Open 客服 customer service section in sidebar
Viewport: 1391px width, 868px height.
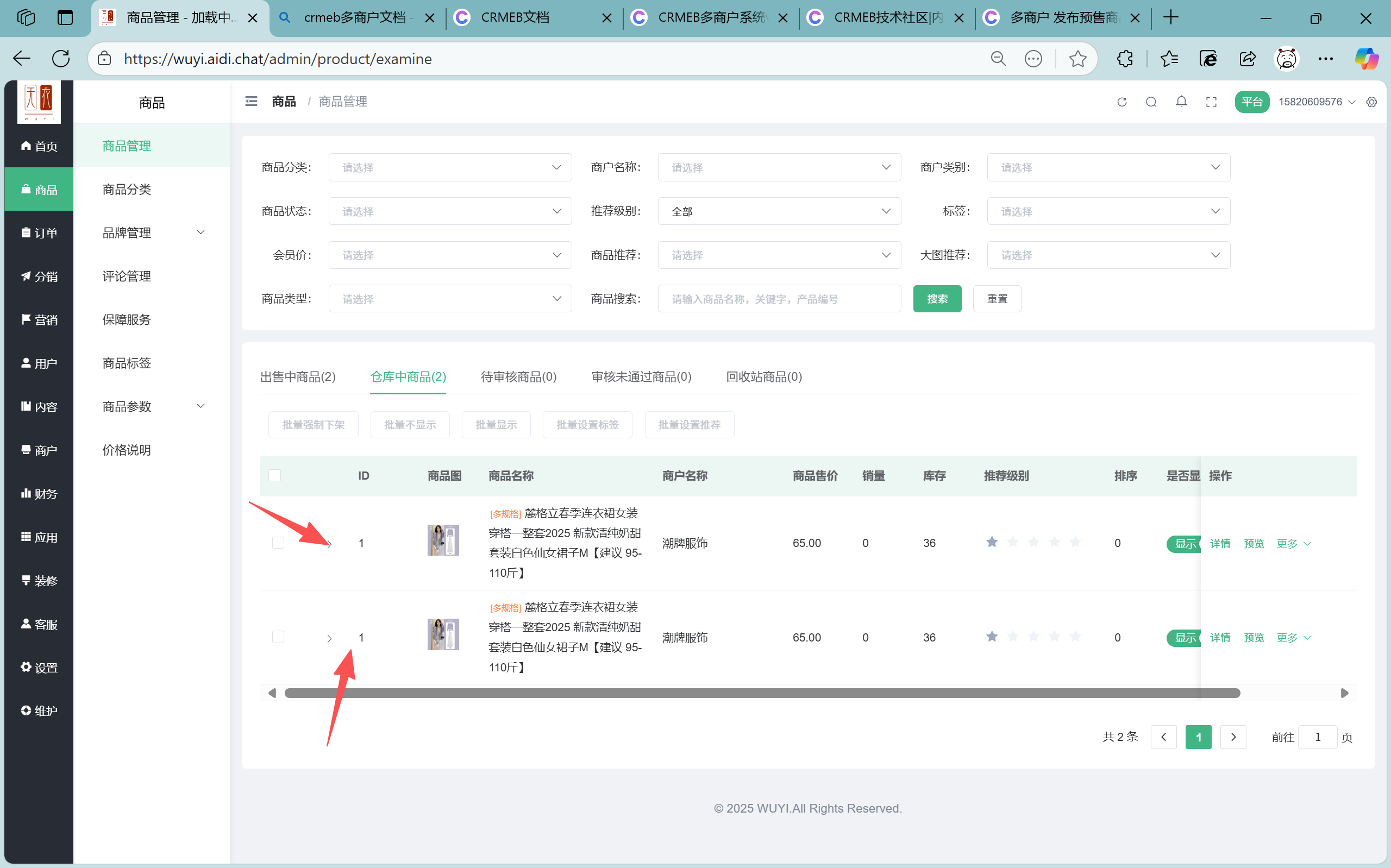pyautogui.click(x=39, y=625)
